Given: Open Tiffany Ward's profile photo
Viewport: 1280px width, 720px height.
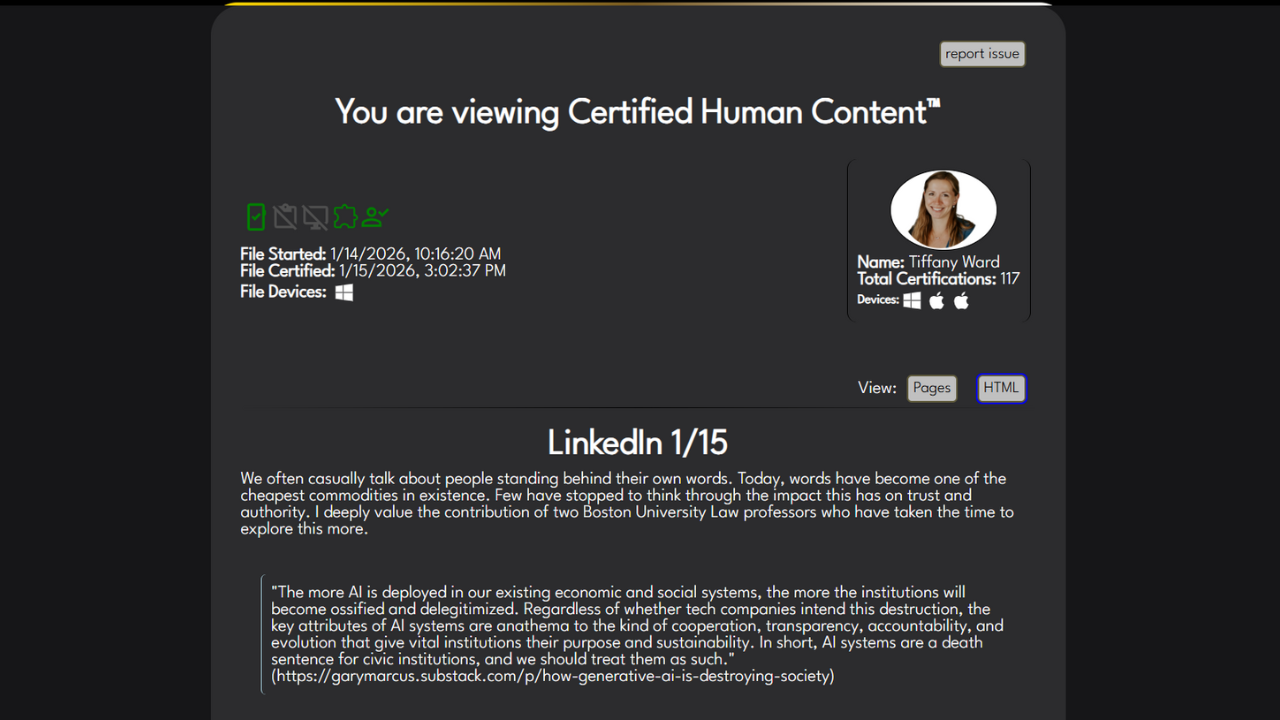Looking at the screenshot, I should [x=943, y=209].
